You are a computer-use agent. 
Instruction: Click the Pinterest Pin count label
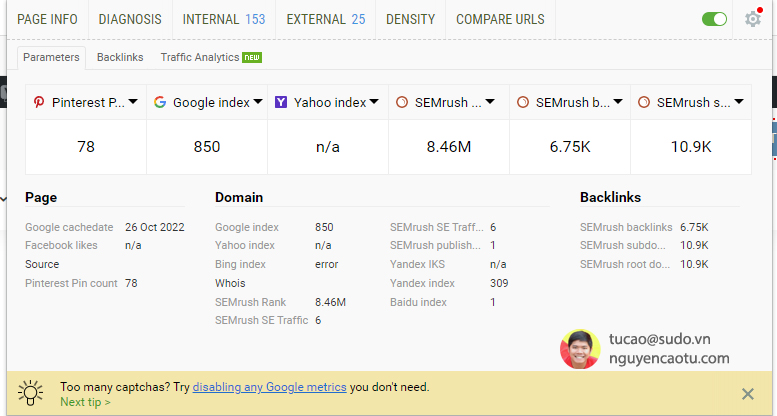tap(71, 283)
